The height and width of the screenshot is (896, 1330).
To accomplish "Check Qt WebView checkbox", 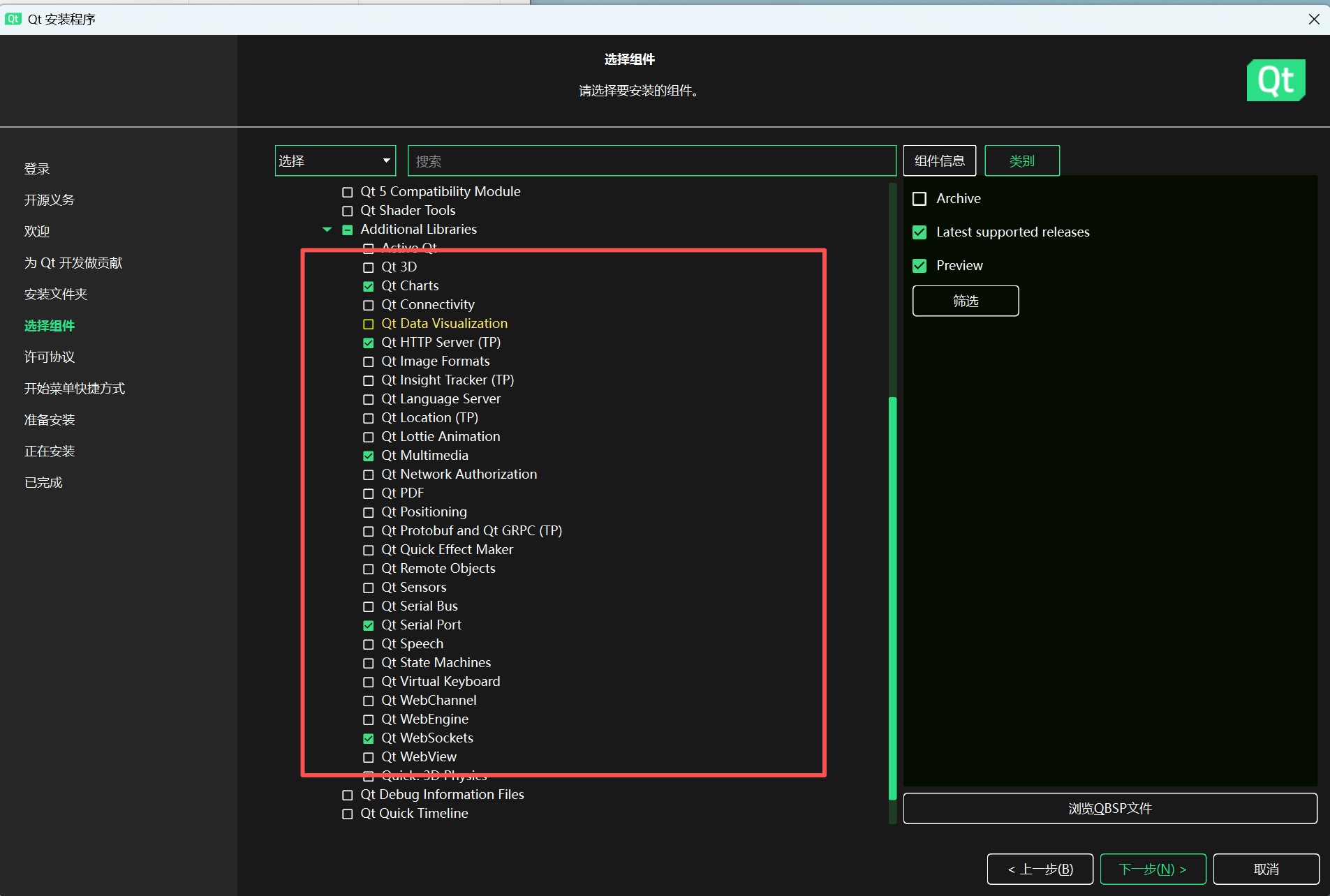I will tap(368, 757).
